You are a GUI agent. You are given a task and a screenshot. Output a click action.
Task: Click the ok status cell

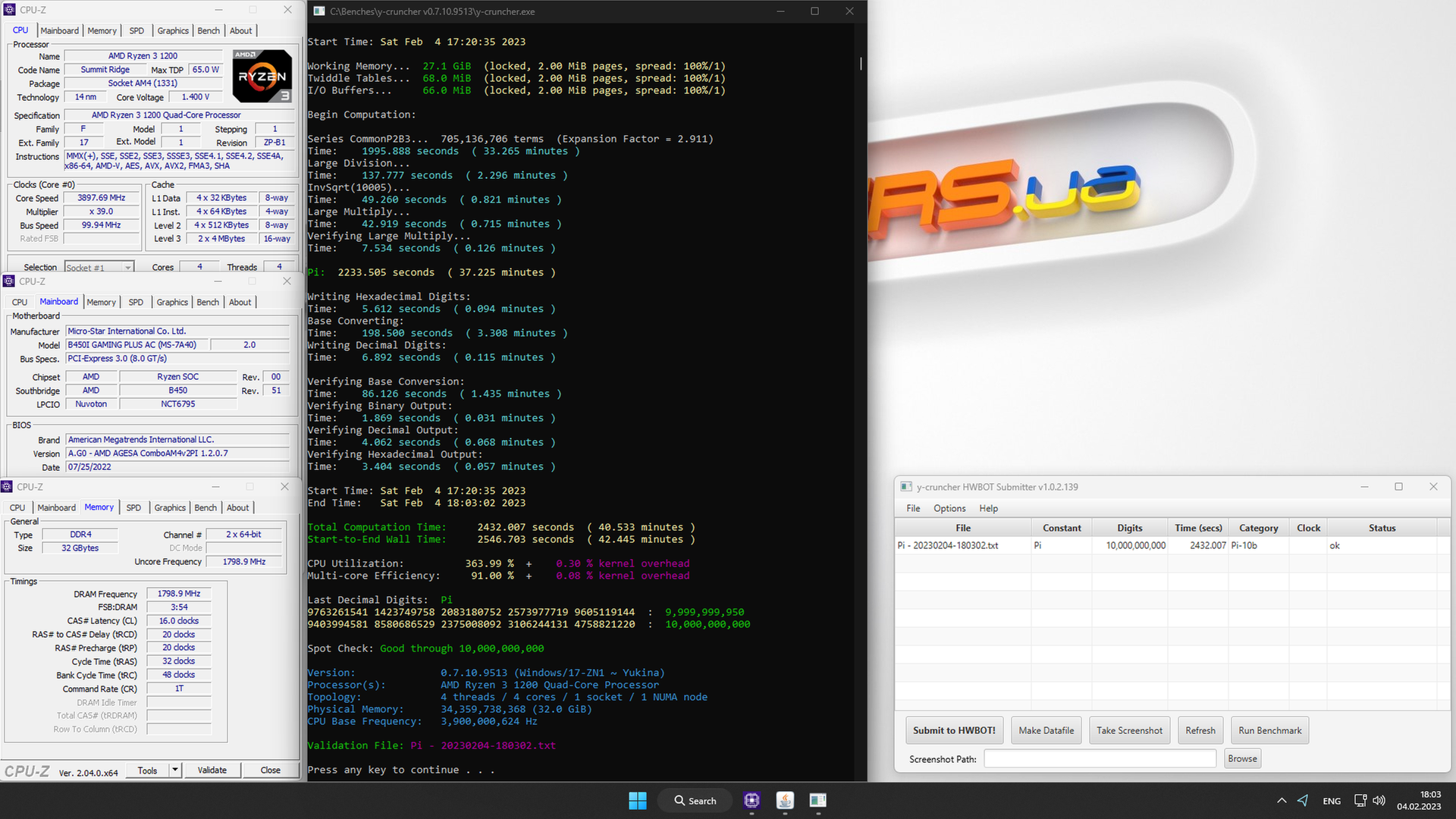(x=1382, y=545)
